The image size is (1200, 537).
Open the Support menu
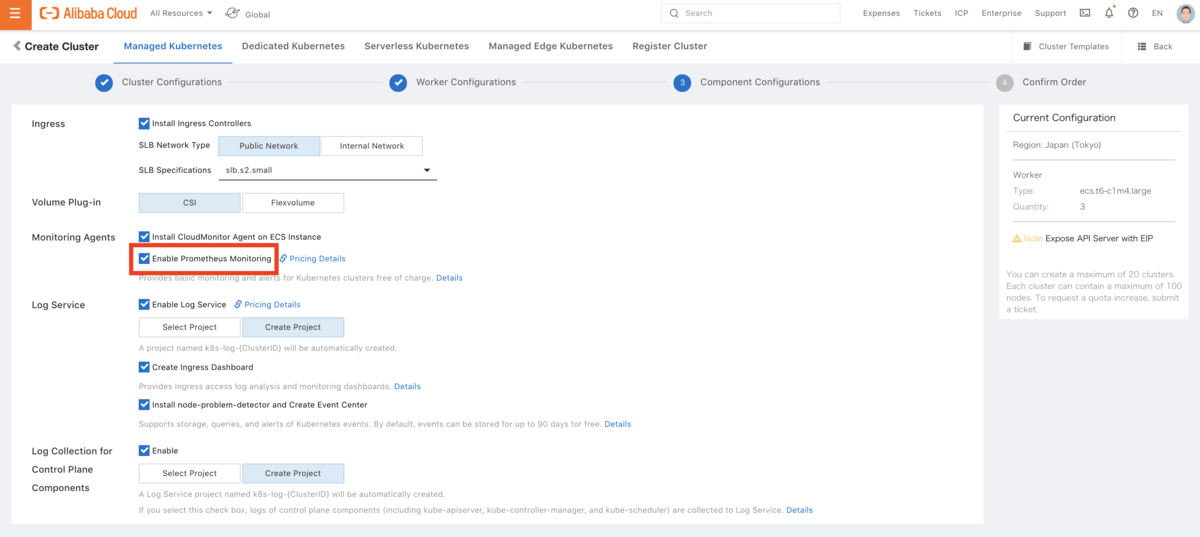(1050, 14)
